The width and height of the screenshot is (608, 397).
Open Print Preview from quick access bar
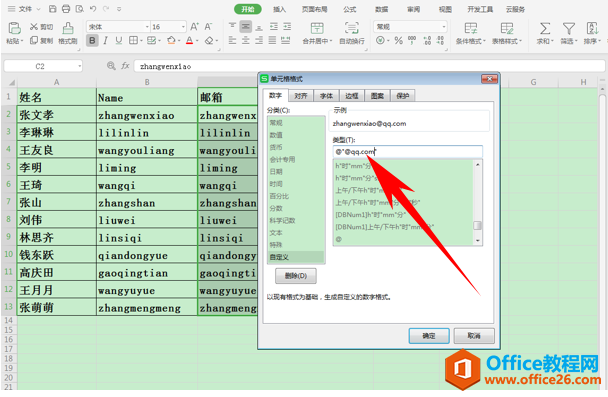pos(79,9)
